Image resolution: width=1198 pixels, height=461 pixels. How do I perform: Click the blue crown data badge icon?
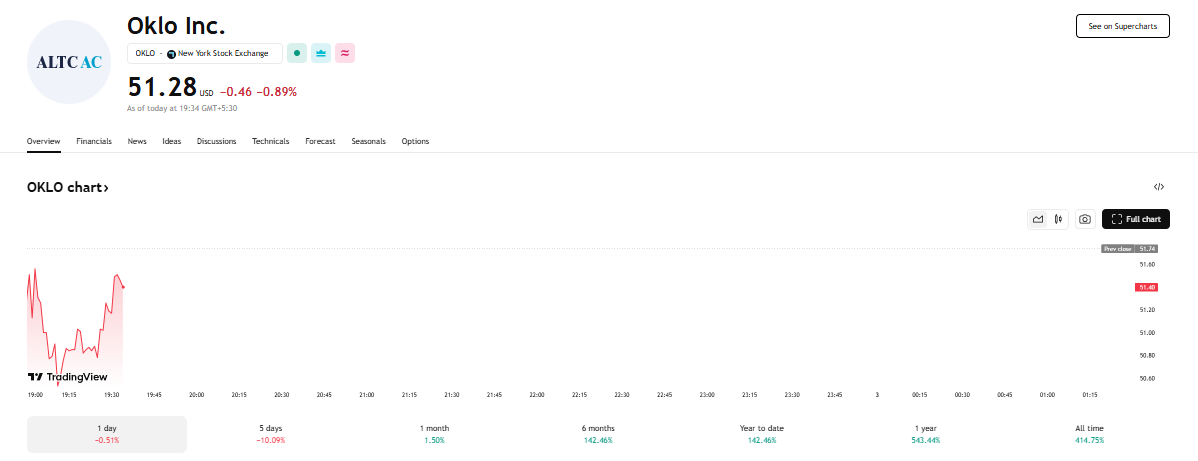[321, 54]
